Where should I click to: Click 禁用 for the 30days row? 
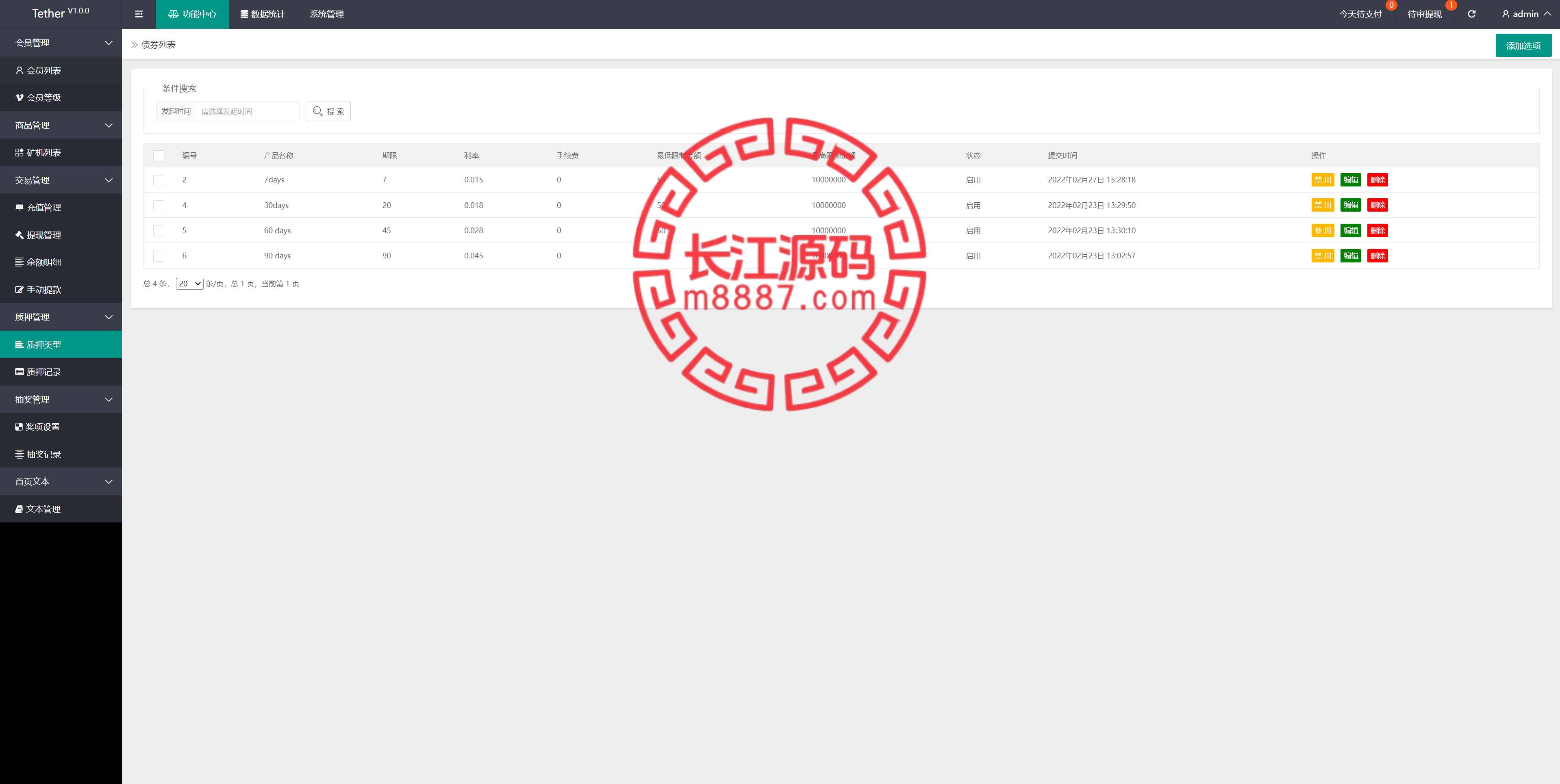coord(1323,205)
